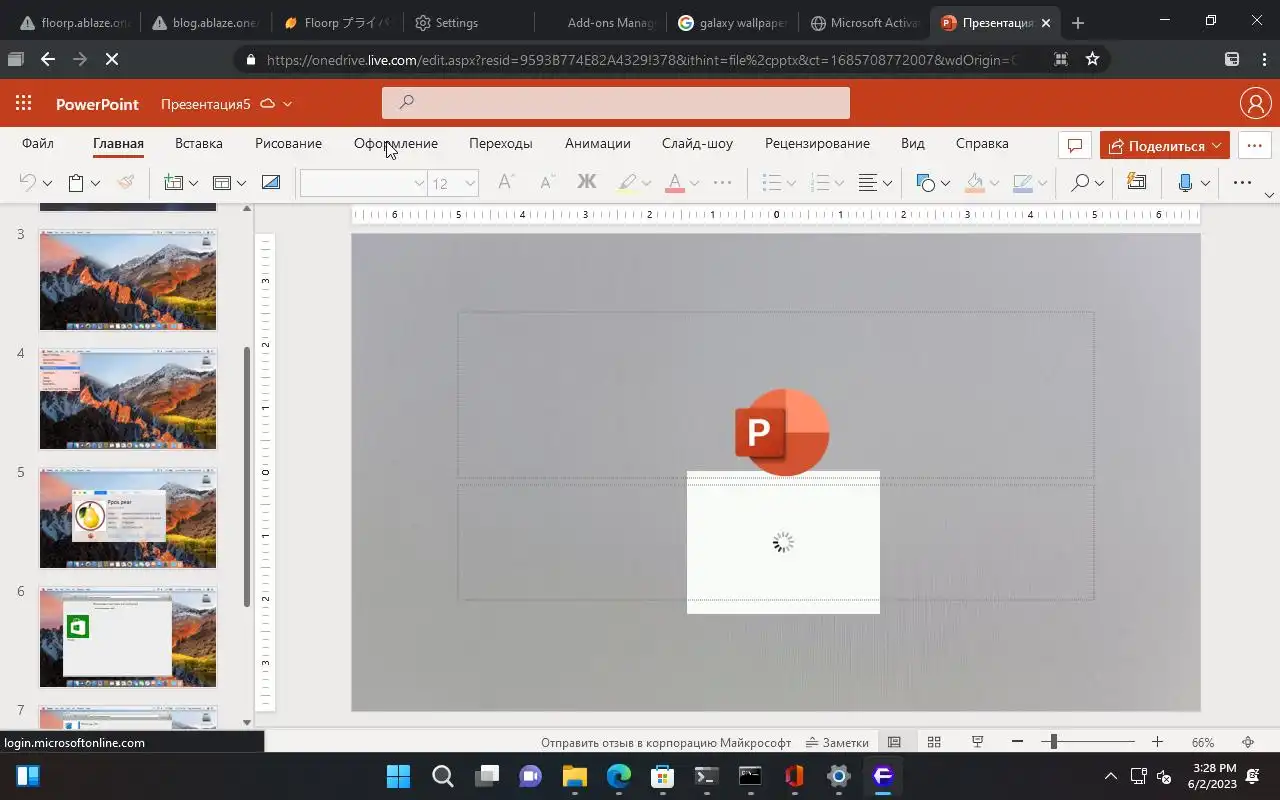The width and height of the screenshot is (1280, 800).
Task: Apply the text highlight marker
Action: coord(627,183)
